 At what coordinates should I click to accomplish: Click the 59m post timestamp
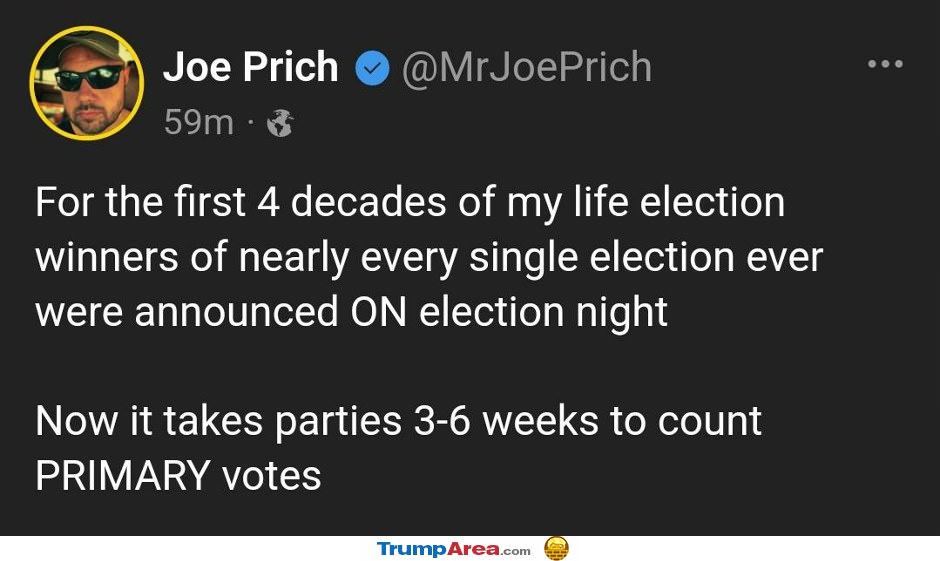click(199, 122)
